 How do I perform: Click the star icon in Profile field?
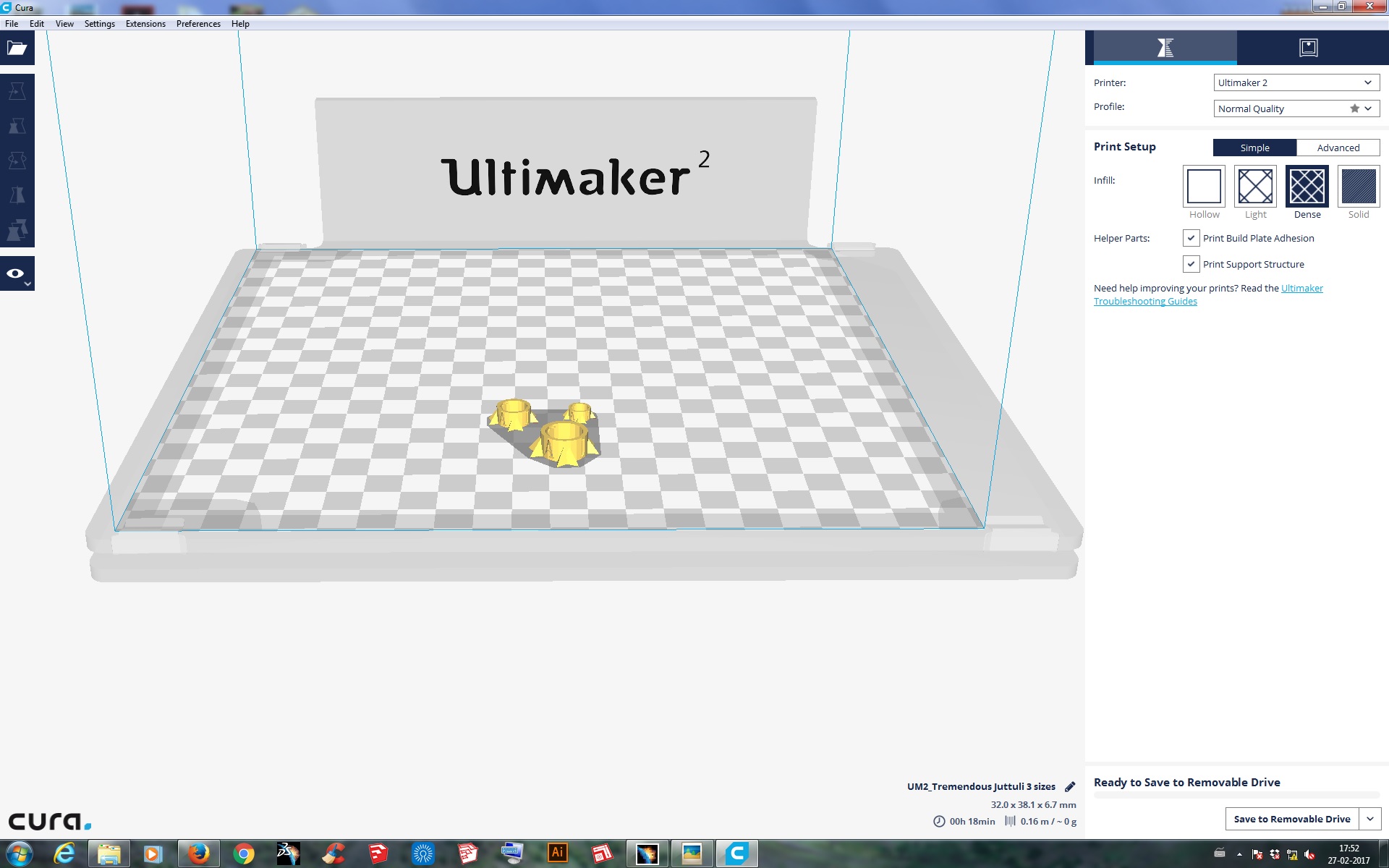(x=1354, y=109)
